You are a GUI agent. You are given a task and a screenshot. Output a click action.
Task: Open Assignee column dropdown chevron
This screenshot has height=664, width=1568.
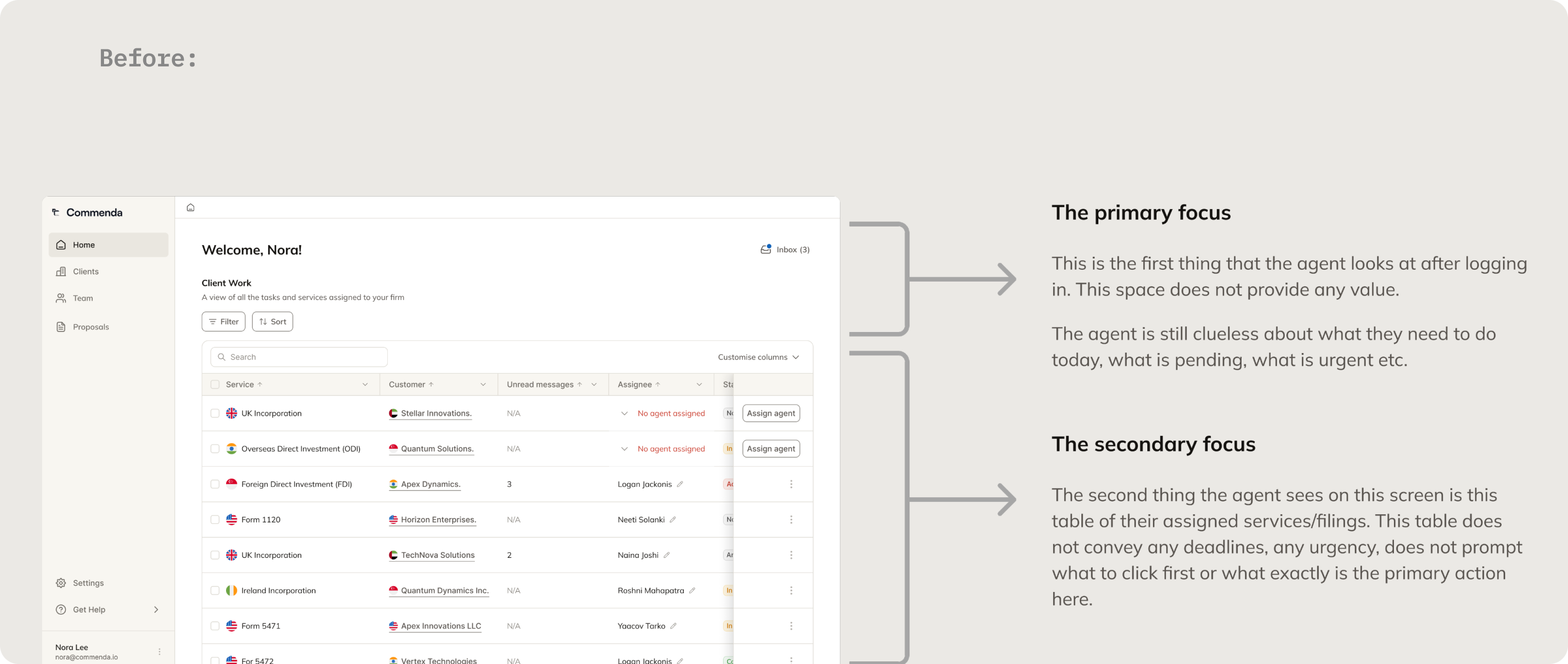699,384
